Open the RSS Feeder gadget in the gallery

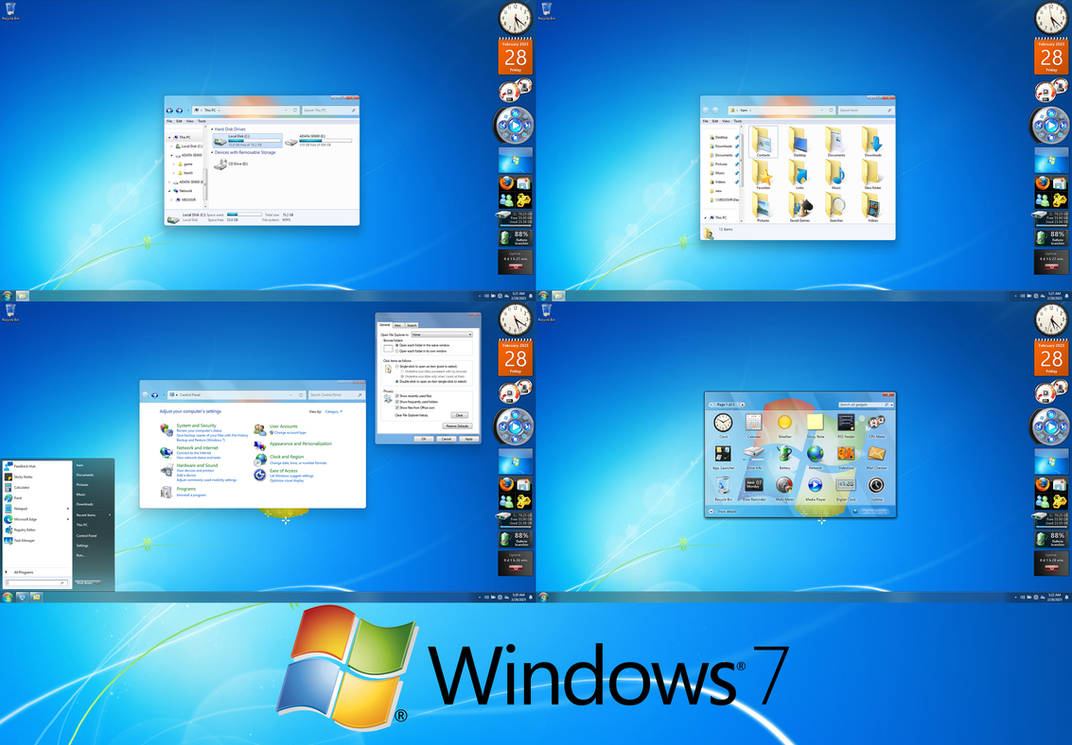click(846, 424)
